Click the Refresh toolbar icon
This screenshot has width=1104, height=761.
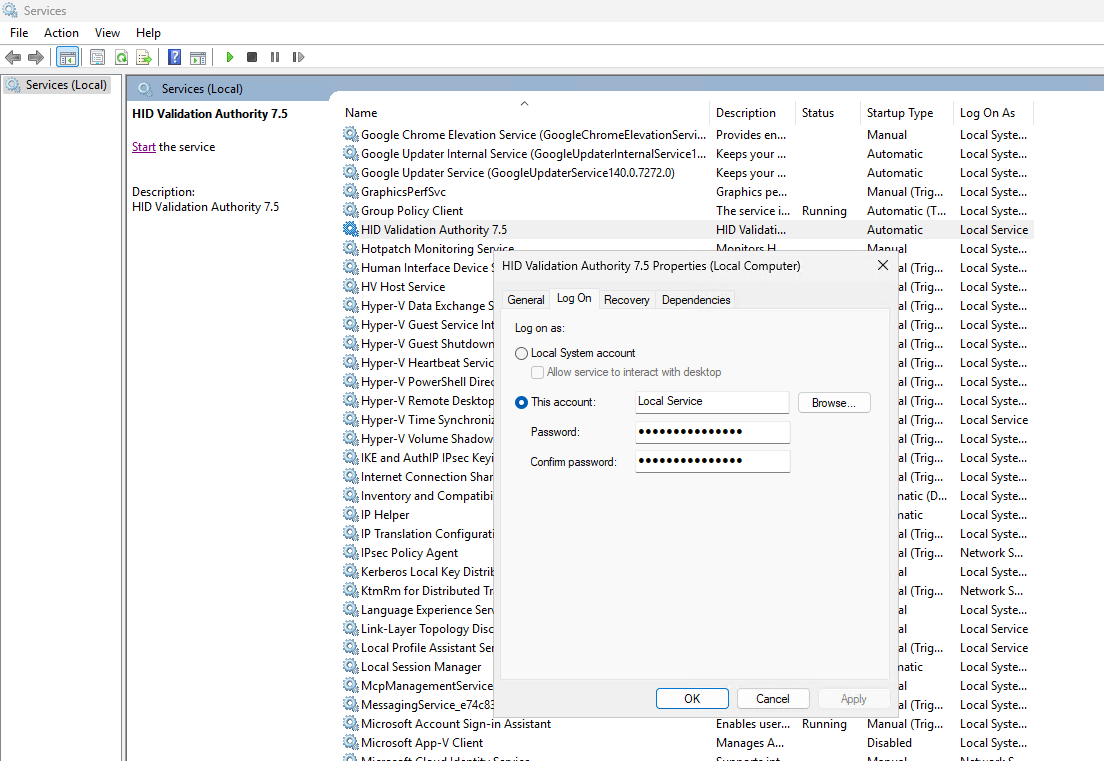(x=121, y=58)
